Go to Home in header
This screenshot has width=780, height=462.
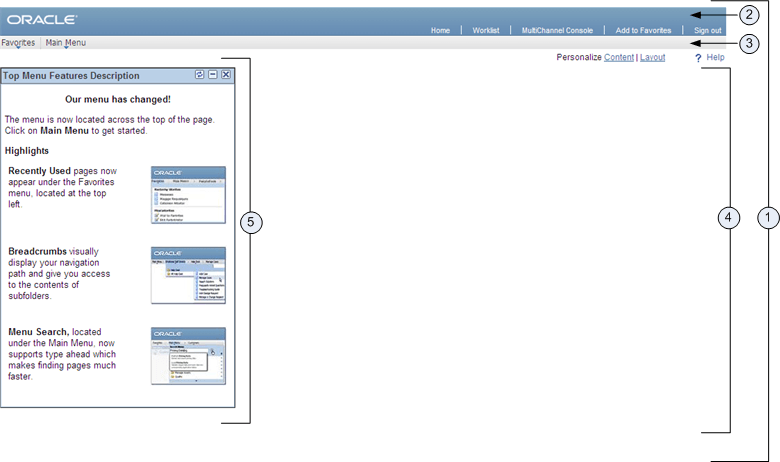(x=440, y=30)
